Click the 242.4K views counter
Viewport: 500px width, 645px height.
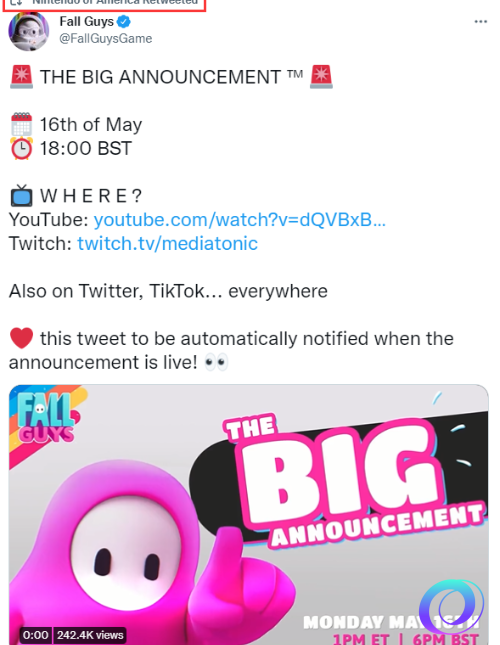(90, 635)
